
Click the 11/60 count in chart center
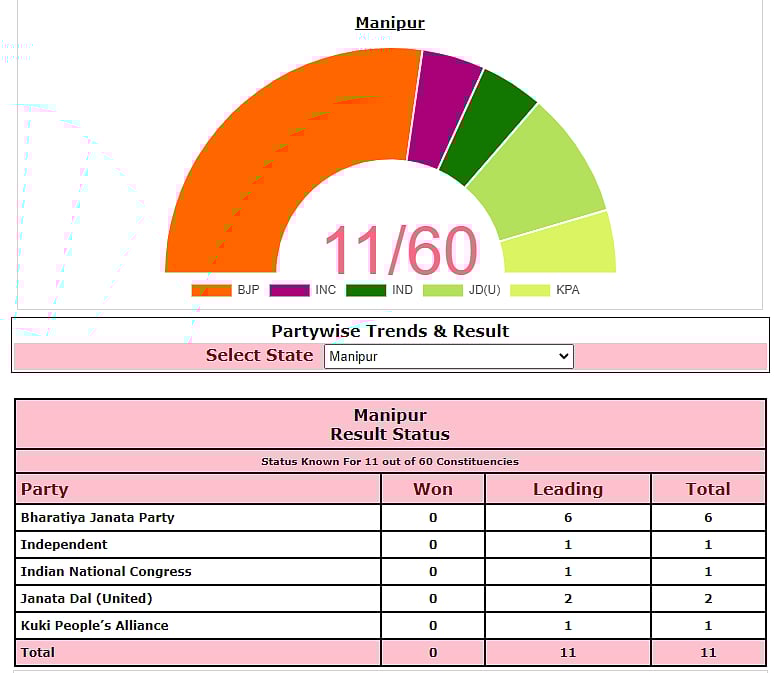pos(400,250)
